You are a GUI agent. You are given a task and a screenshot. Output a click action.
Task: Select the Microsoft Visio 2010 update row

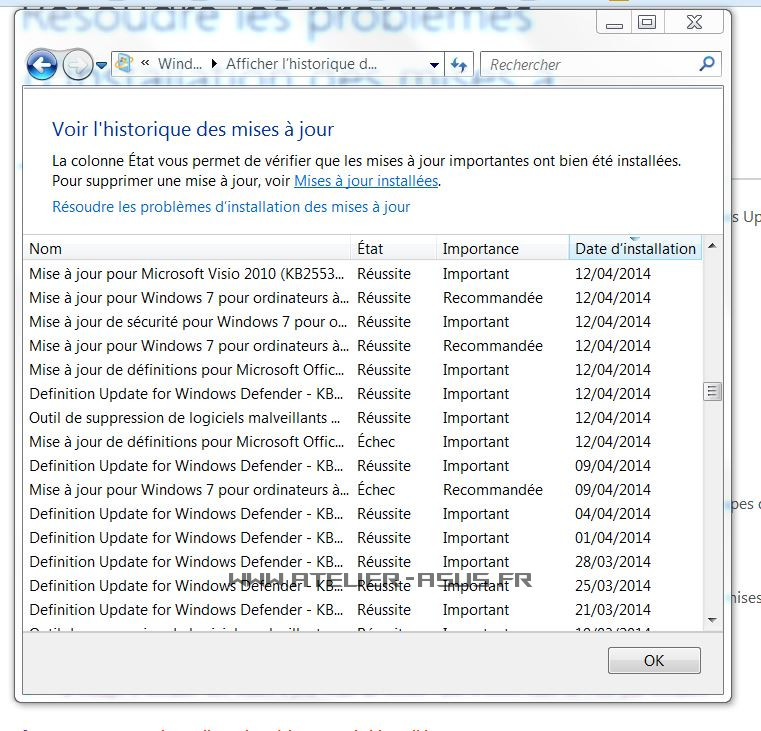pyautogui.click(x=187, y=274)
